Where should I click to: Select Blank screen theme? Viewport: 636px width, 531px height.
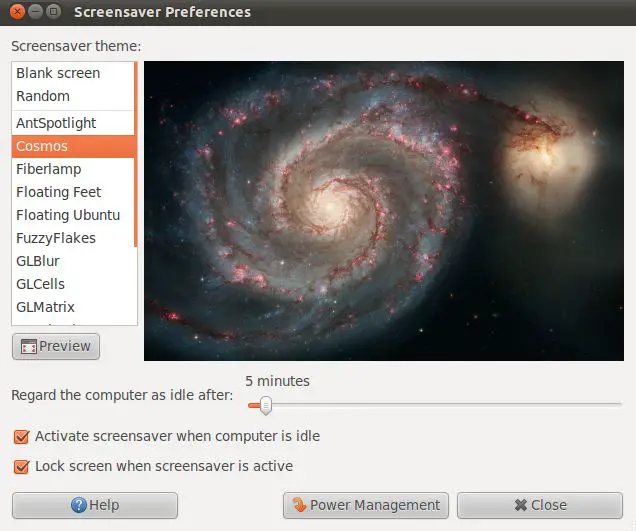(x=58, y=73)
